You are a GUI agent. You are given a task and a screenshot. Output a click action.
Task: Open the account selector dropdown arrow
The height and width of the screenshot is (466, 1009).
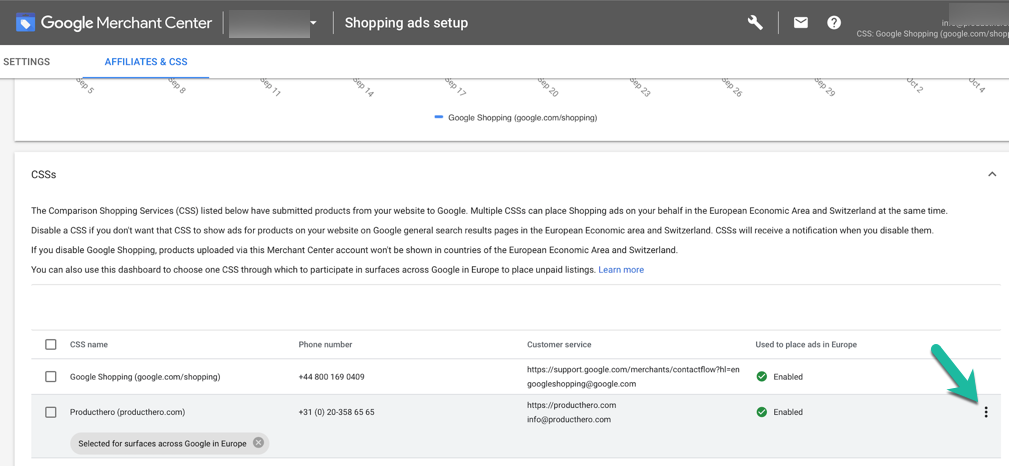313,23
